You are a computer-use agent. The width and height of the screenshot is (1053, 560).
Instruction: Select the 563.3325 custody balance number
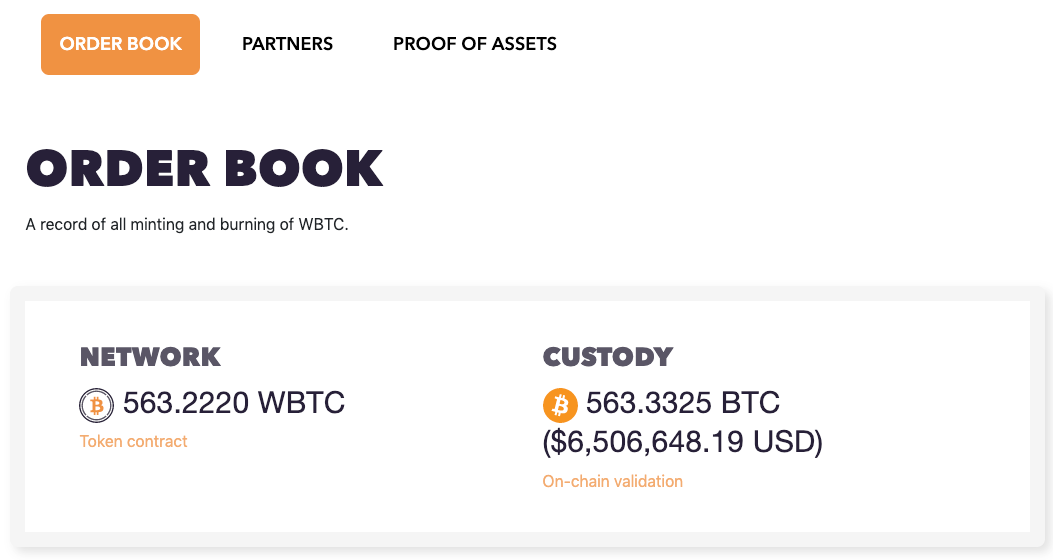point(649,404)
